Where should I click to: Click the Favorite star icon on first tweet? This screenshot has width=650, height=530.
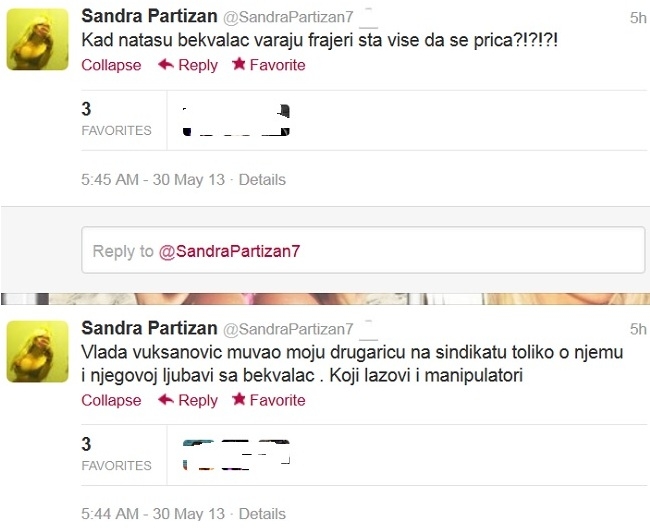pos(238,64)
